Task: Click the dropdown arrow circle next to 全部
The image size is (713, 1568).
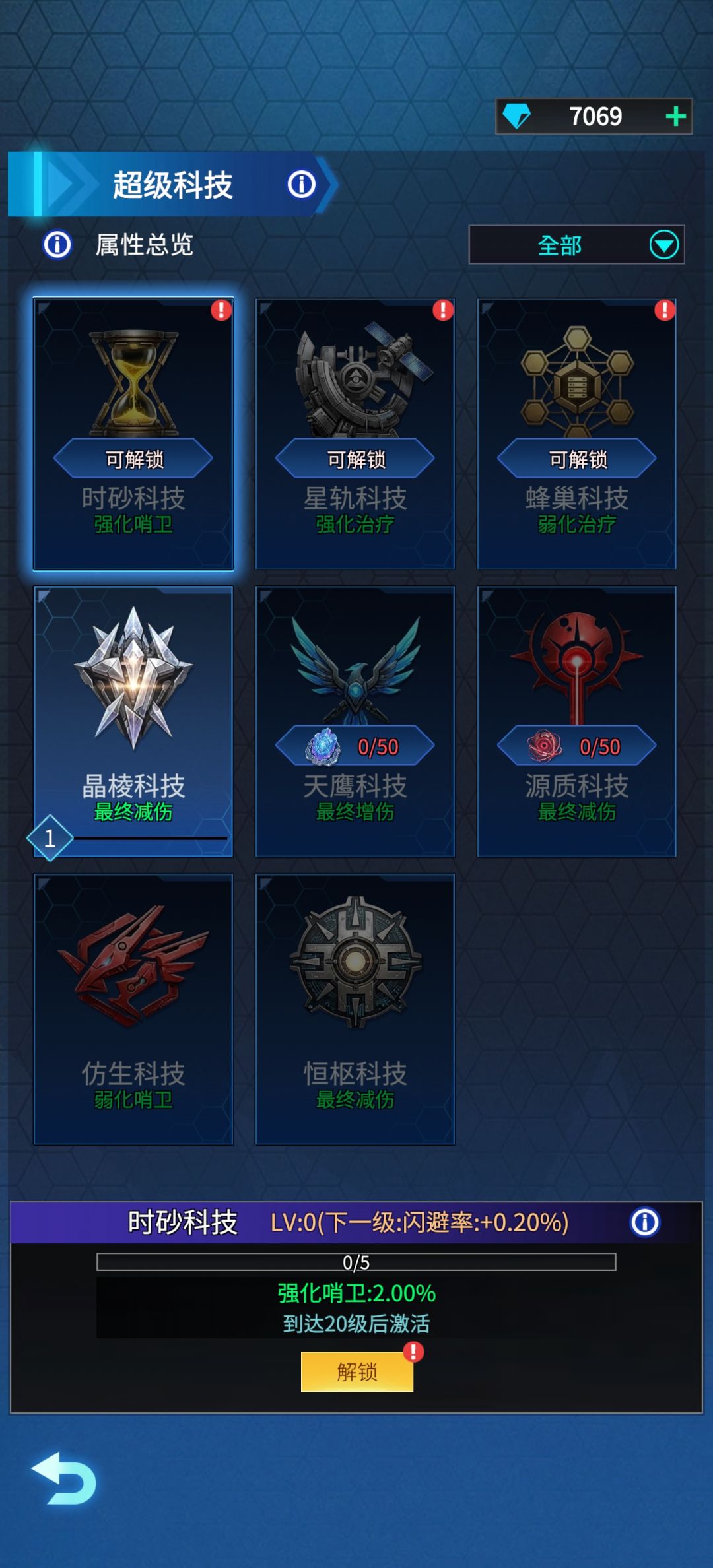Action: pos(663,245)
